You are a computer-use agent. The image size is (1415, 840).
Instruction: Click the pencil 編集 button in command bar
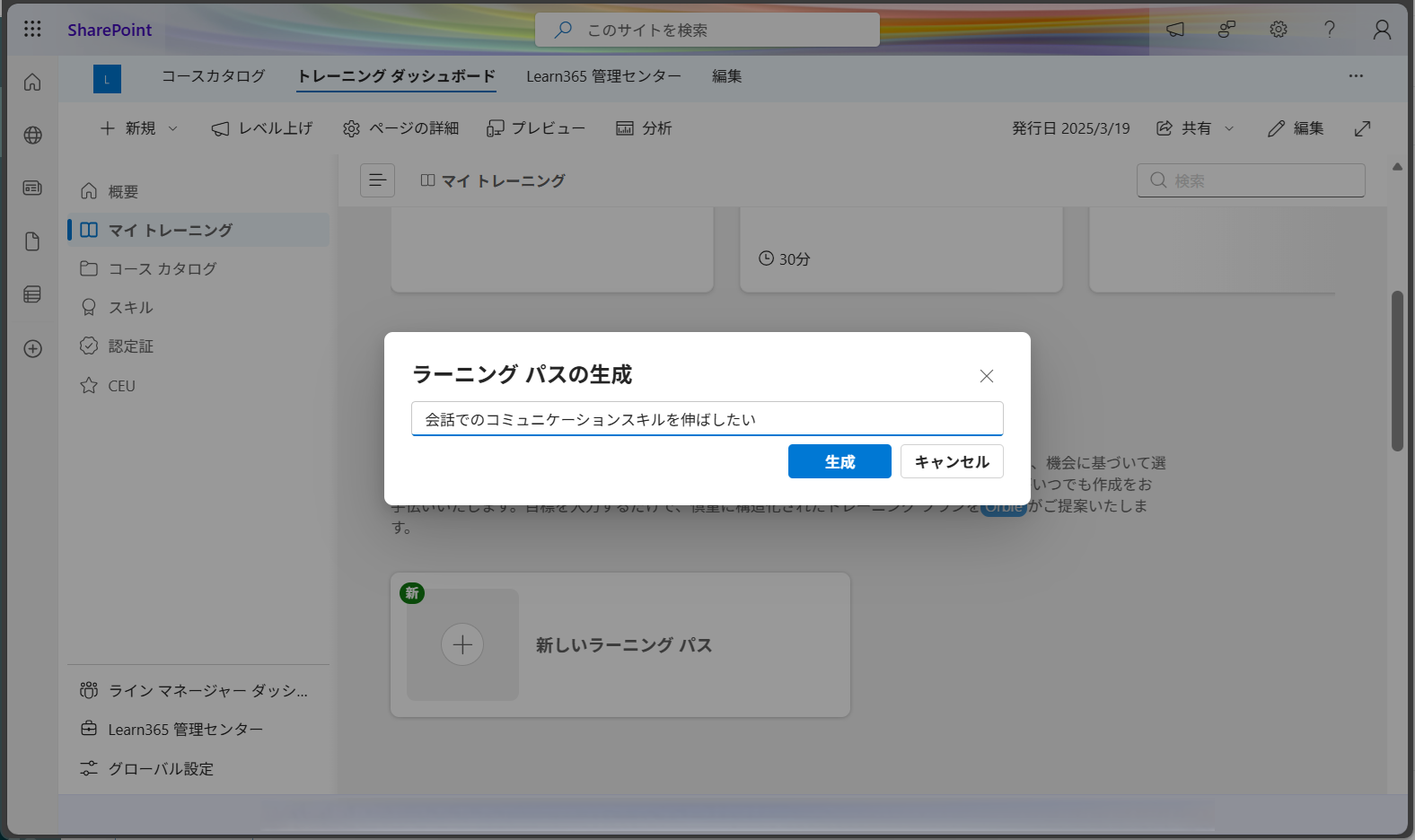[x=1296, y=128]
